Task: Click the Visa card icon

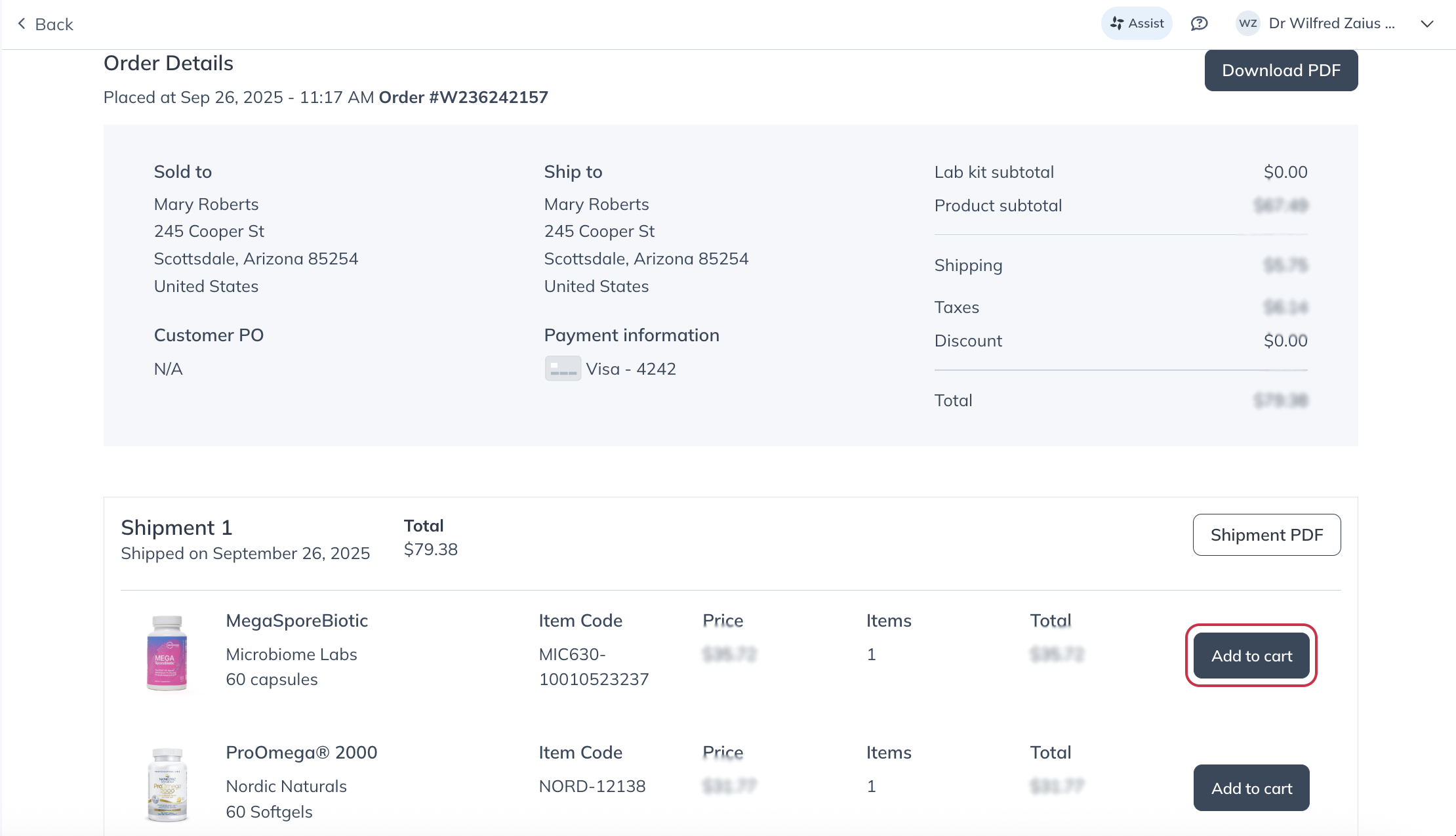Action: [x=563, y=369]
